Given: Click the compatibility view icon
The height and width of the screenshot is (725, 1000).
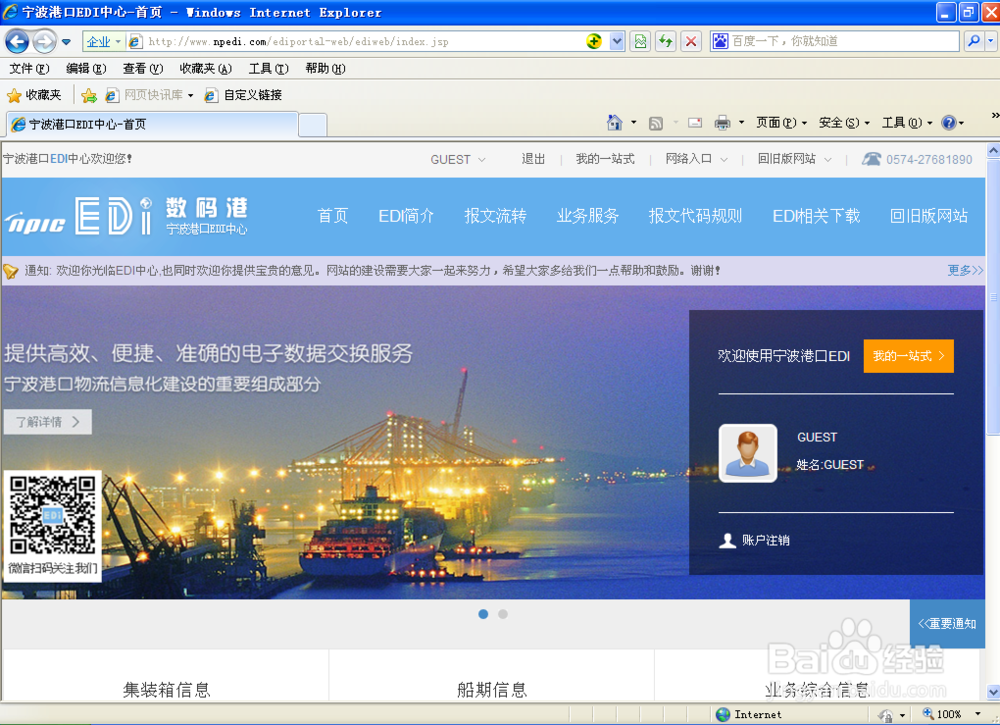Looking at the screenshot, I should click(x=640, y=41).
